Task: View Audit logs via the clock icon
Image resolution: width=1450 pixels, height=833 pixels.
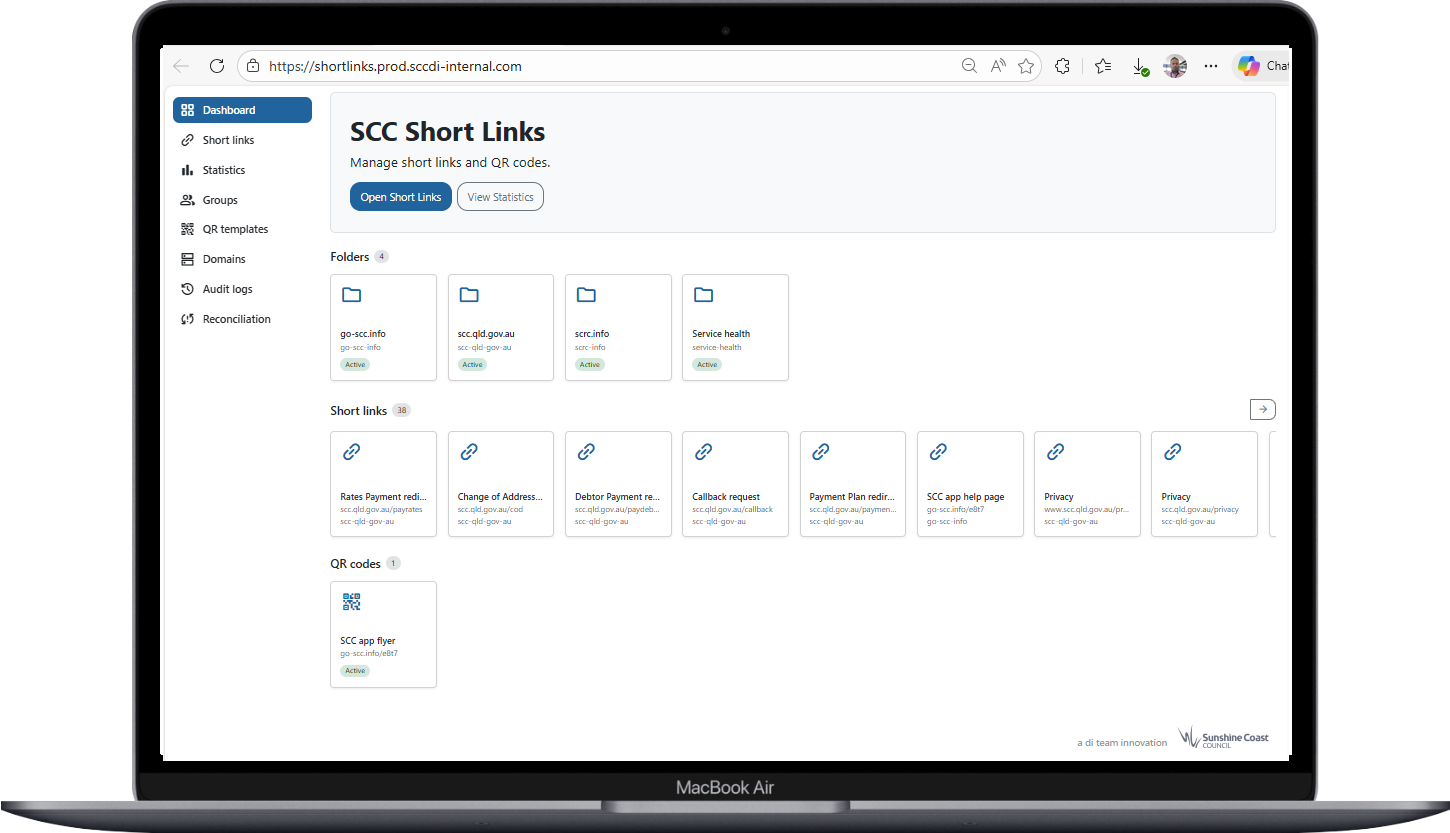Action: (x=187, y=289)
